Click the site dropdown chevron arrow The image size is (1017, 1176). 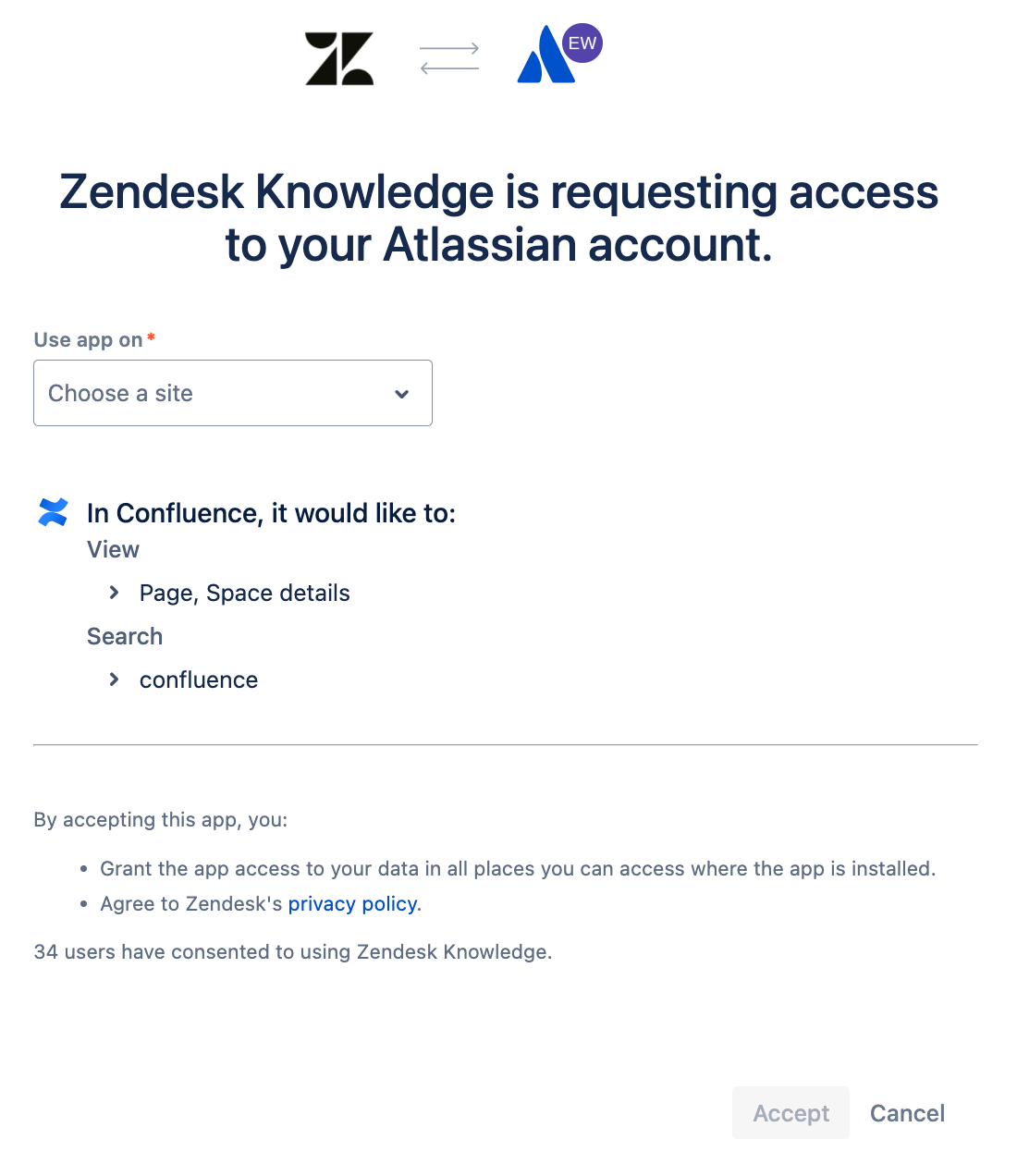point(402,394)
